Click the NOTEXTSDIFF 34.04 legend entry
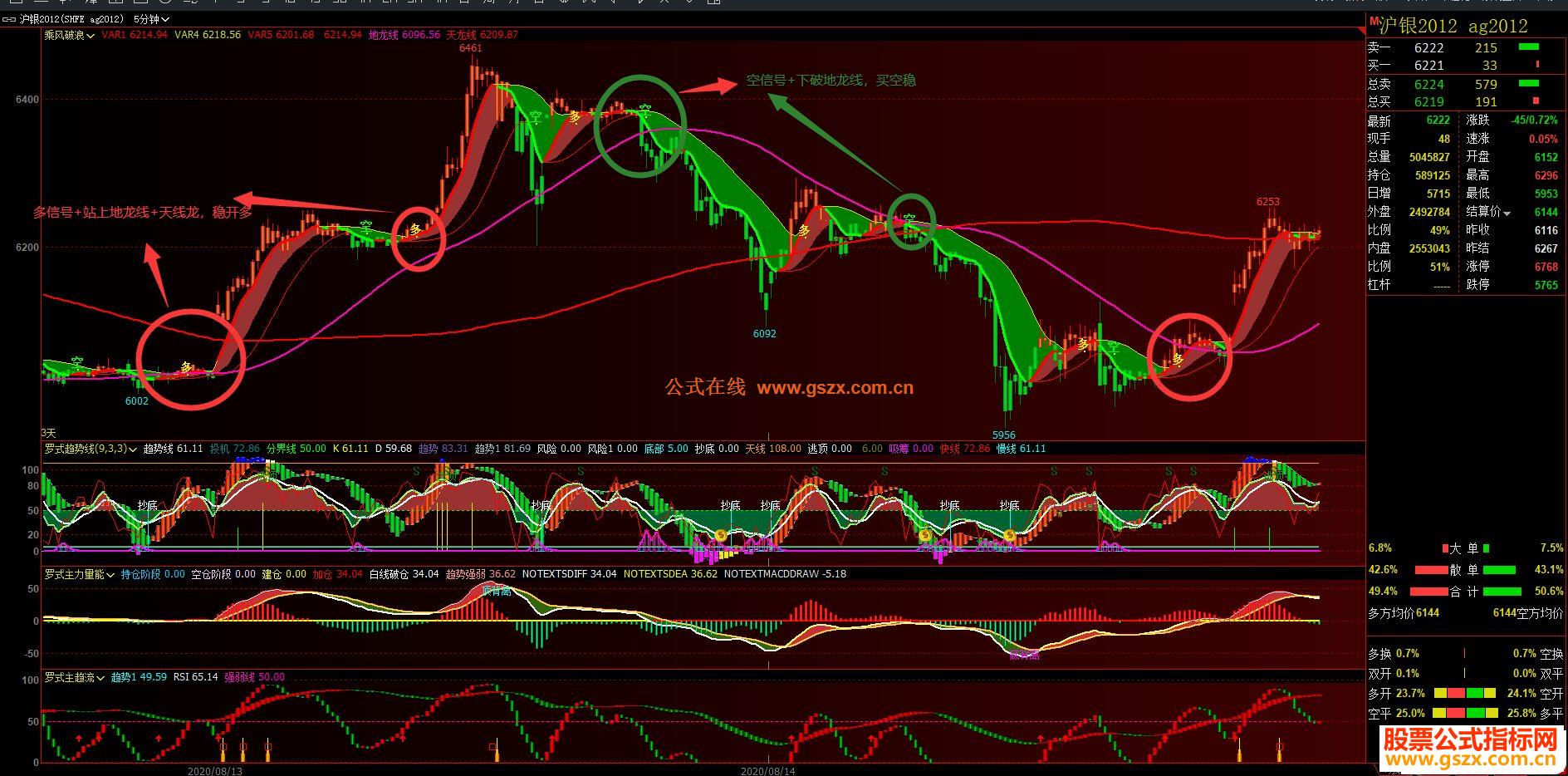Image resolution: width=1568 pixels, height=776 pixels. 570,574
